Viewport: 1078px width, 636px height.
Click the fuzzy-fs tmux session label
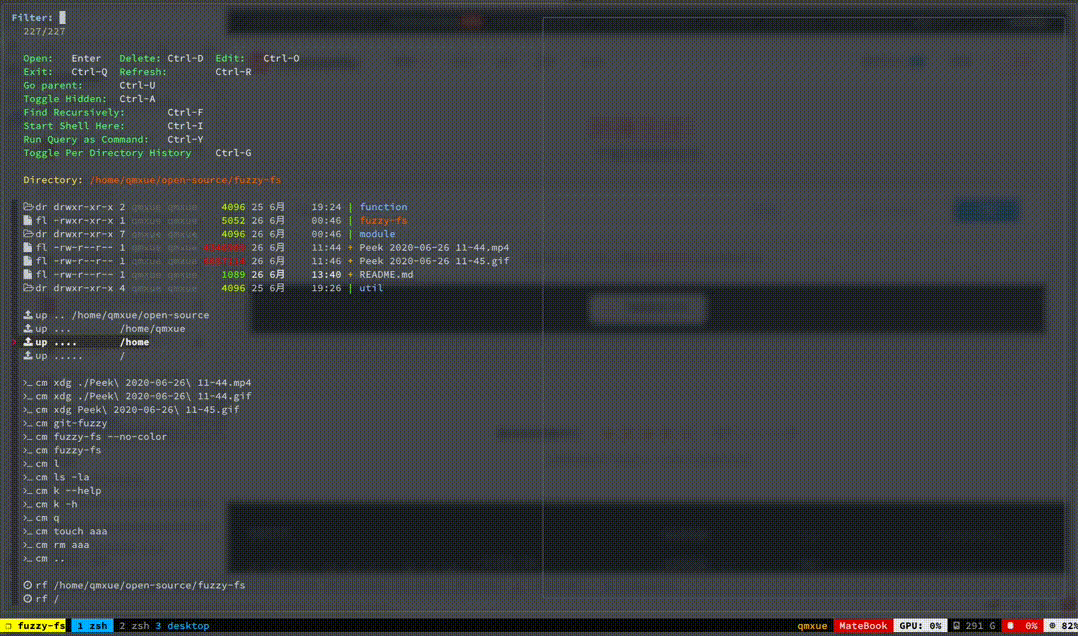35,626
